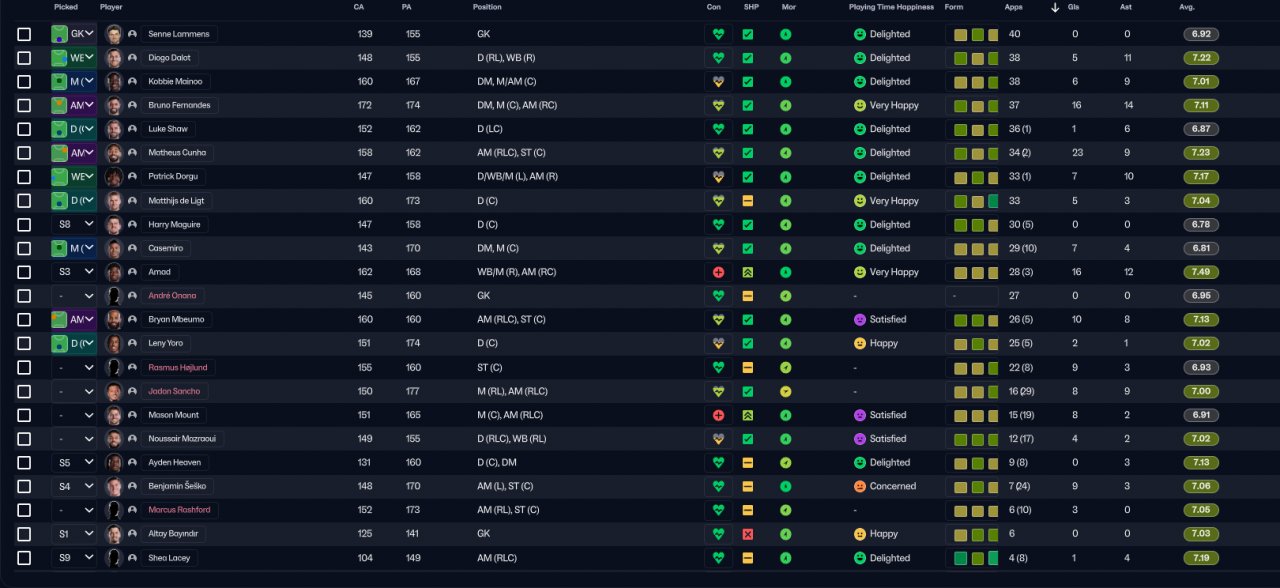Screen dimensions: 1280x588
Task: Open Senne Lammens' GK picked dropdown
Action: pos(74,34)
